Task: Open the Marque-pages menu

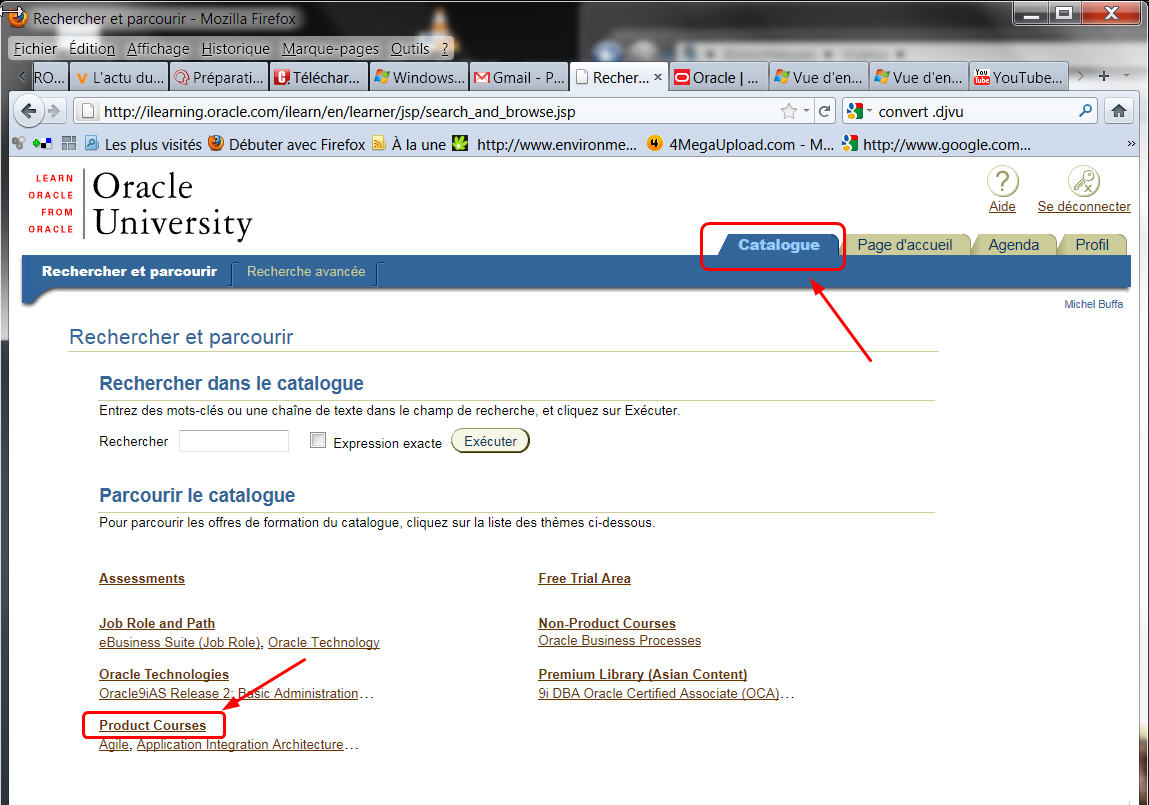Action: pyautogui.click(x=330, y=48)
